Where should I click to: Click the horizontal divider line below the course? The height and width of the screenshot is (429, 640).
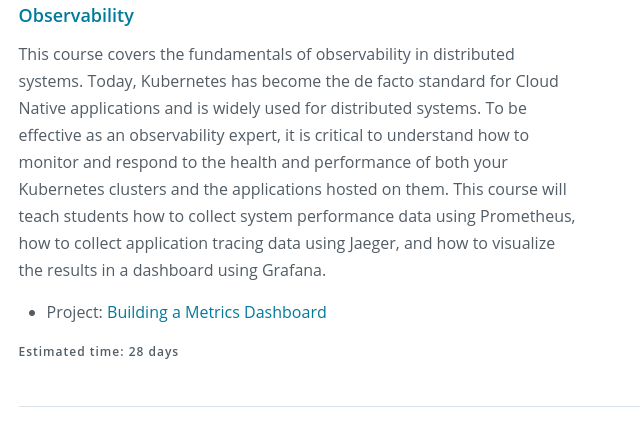329,406
